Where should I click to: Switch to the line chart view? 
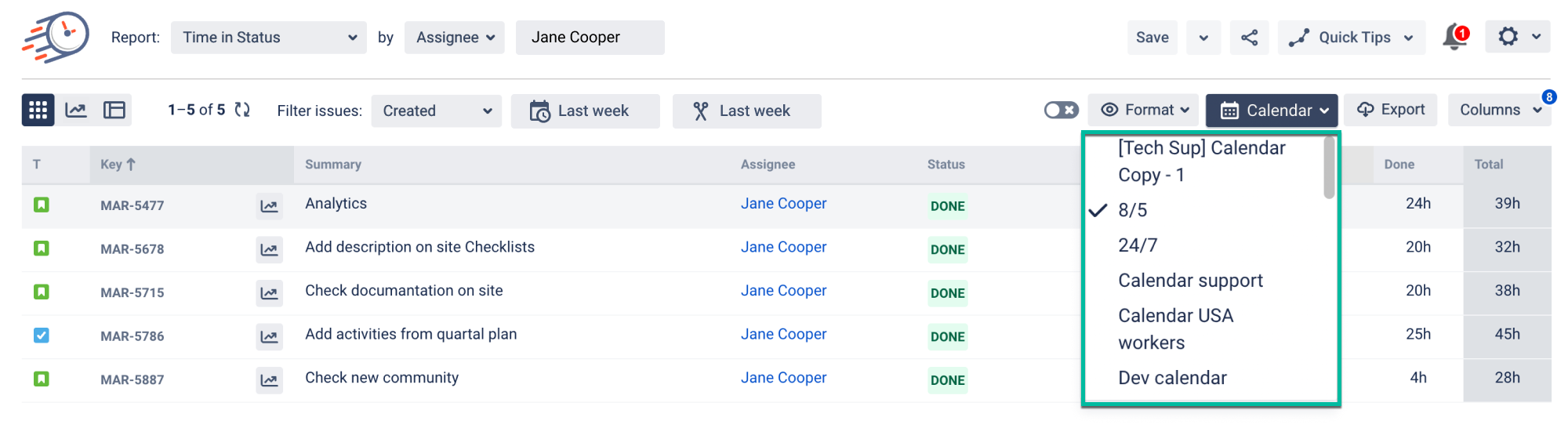point(76,111)
